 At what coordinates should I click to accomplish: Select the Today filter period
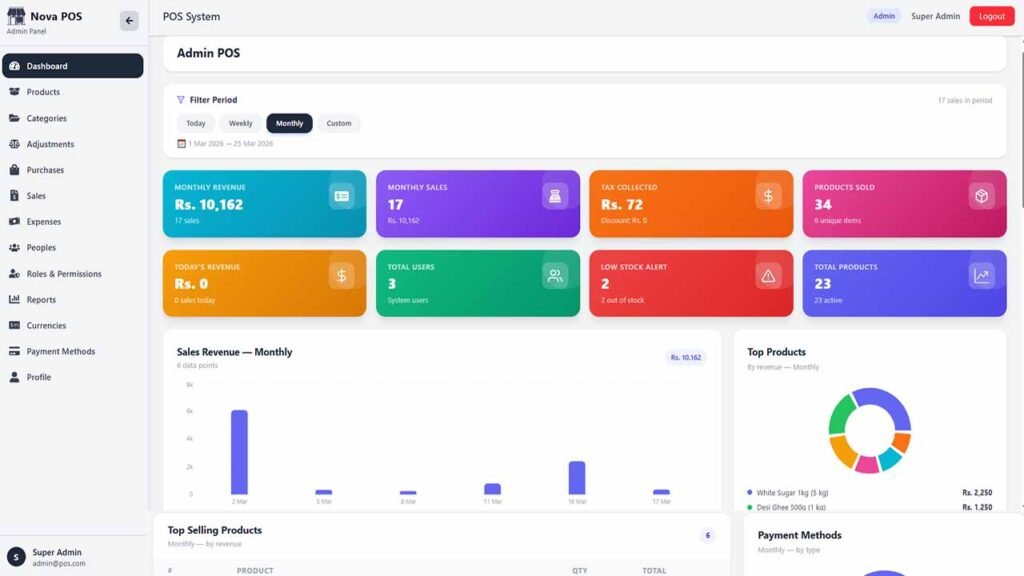(196, 124)
